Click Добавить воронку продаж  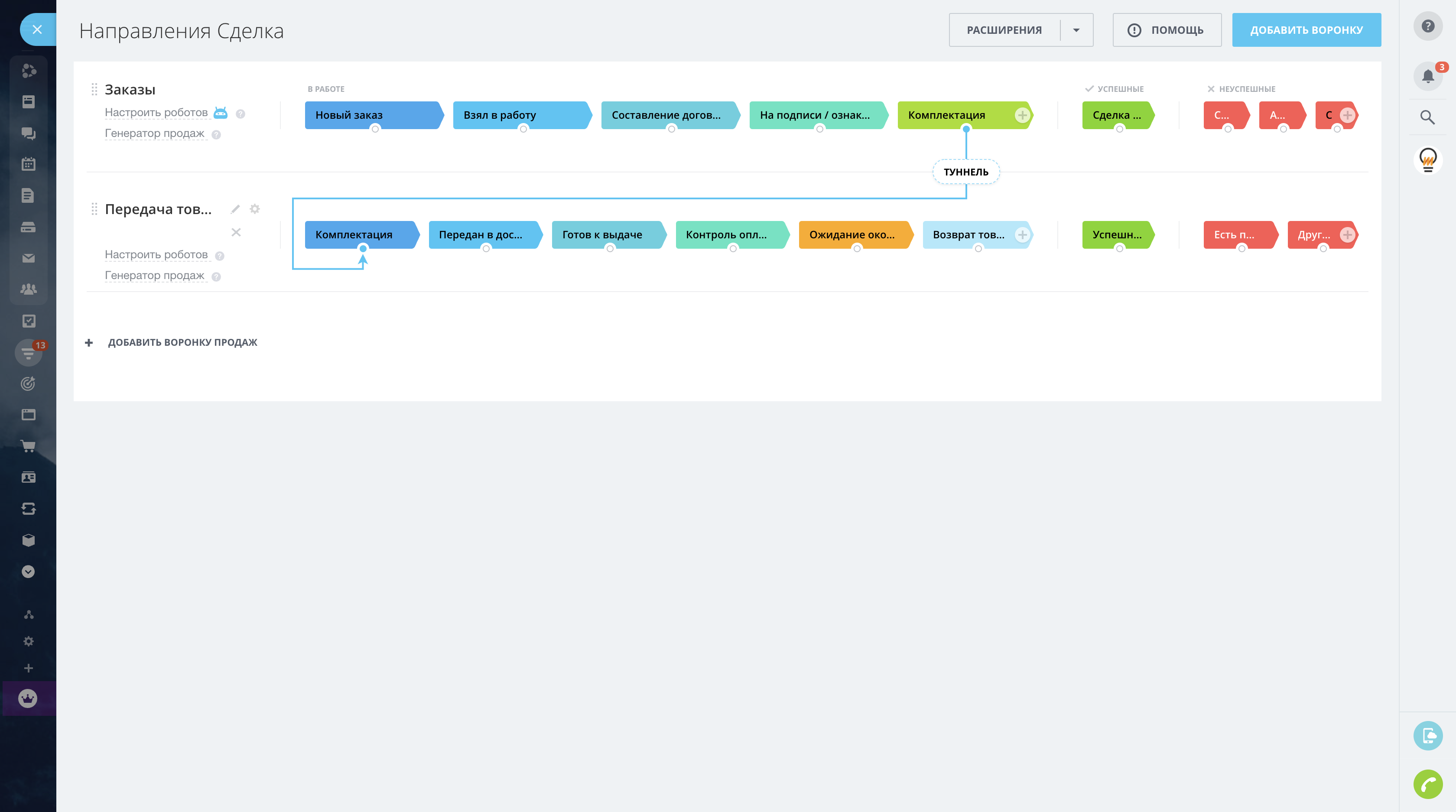(x=182, y=342)
